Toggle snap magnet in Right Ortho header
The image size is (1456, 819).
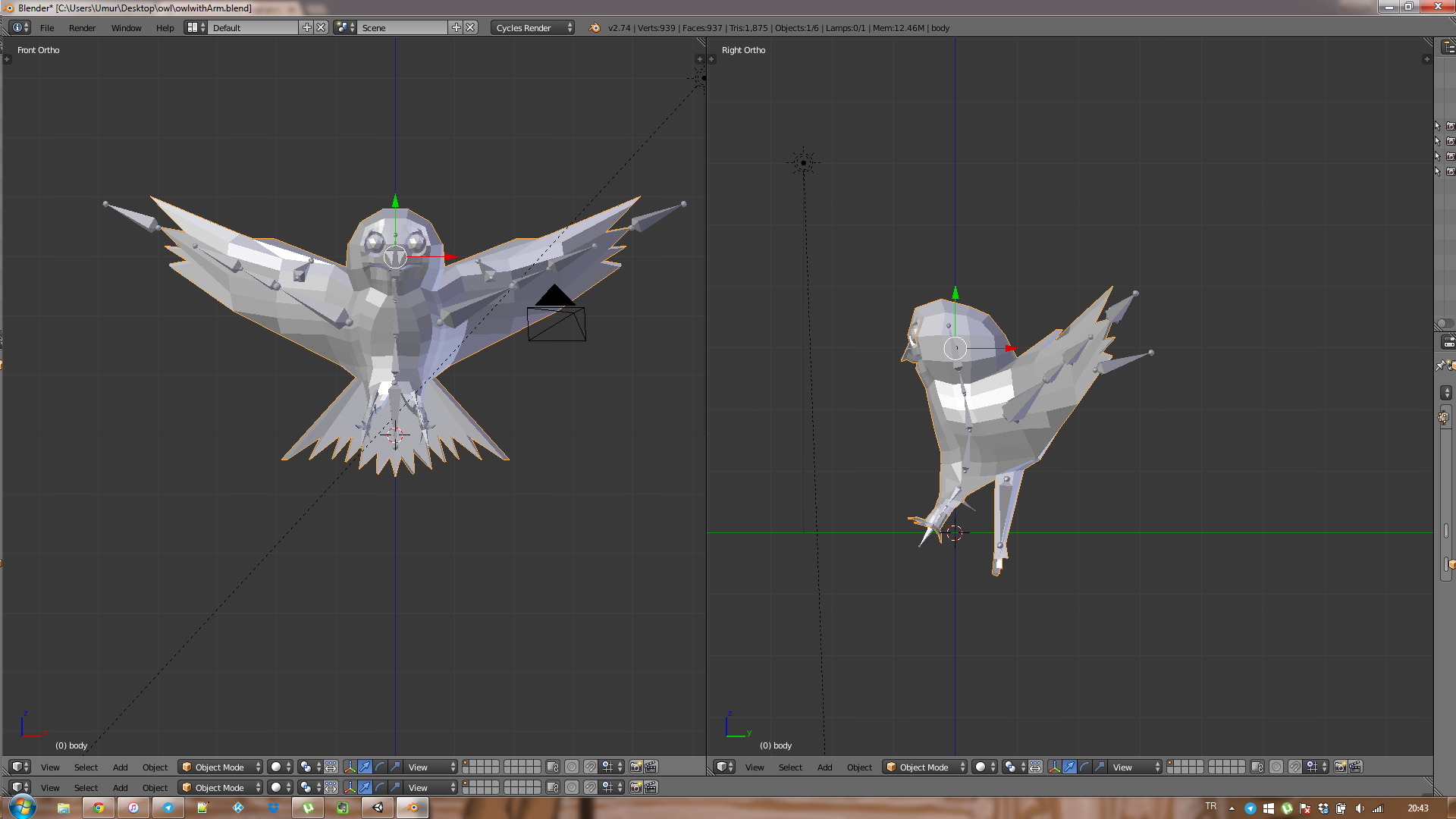tap(1295, 767)
